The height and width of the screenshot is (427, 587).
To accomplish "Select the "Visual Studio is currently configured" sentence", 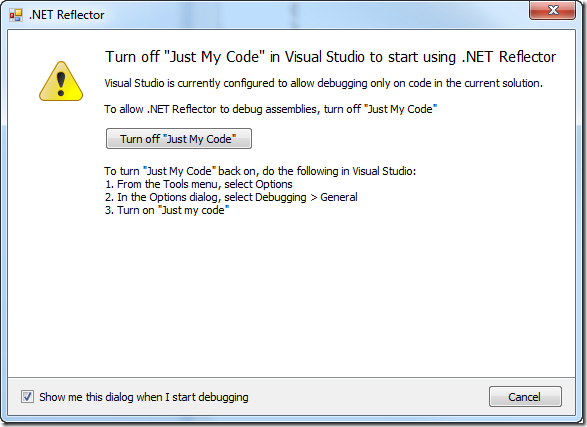I will coord(323,83).
